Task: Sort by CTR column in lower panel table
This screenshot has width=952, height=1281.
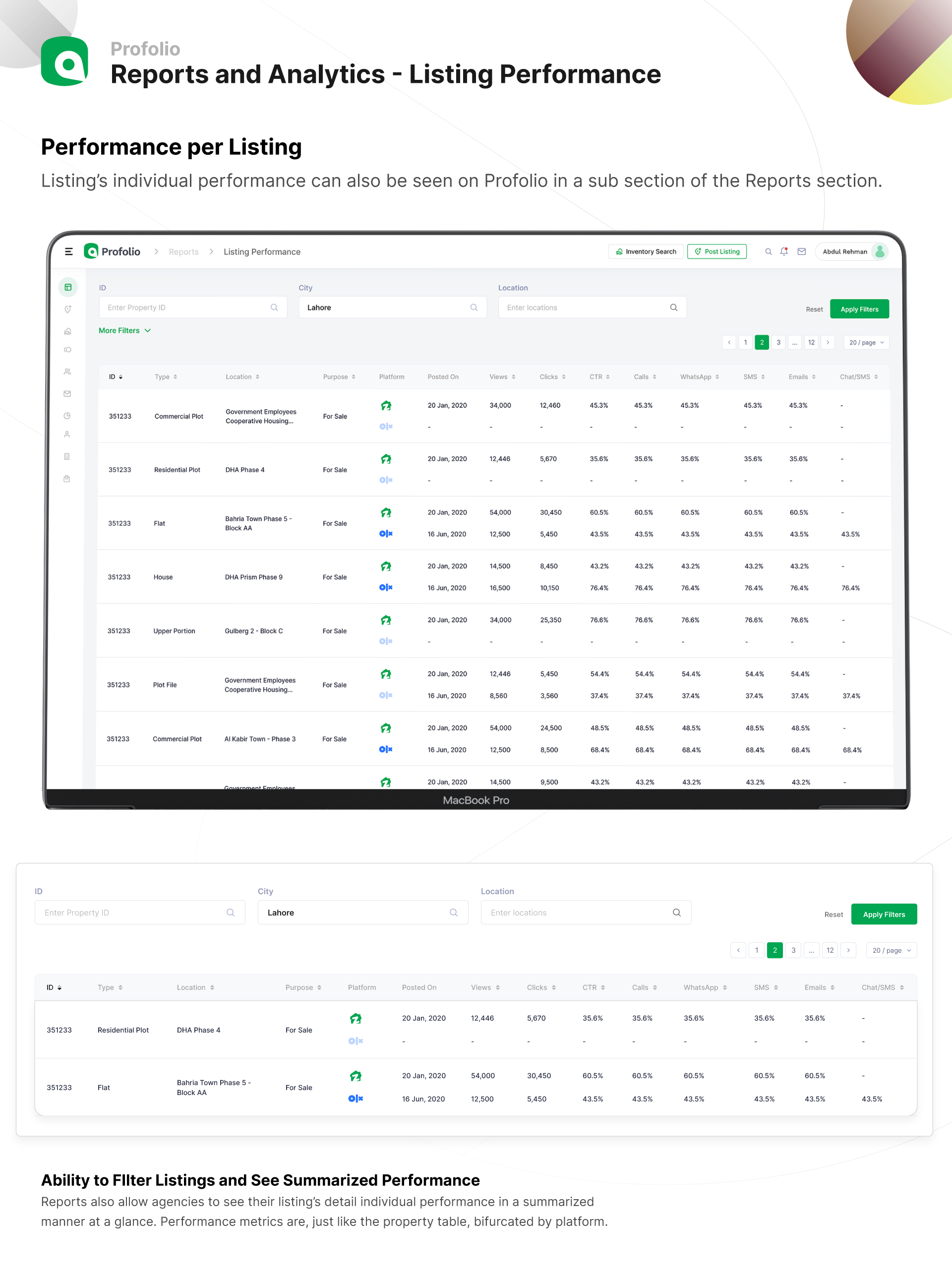Action: click(x=594, y=987)
